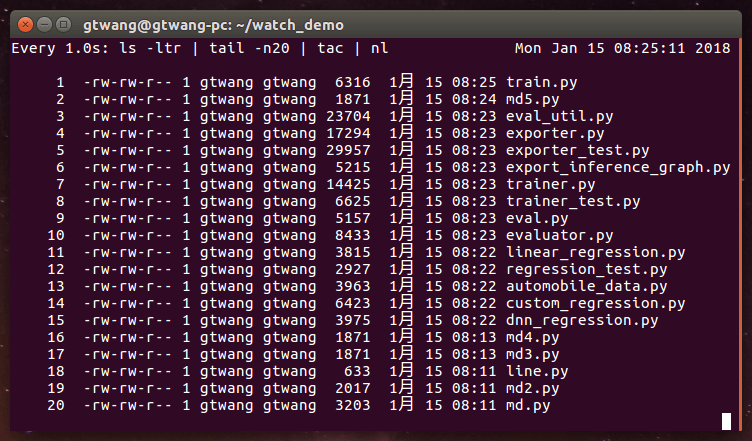This screenshot has height=441, width=752.
Task: Click the white terminal cursor block
Action: pyautogui.click(x=726, y=421)
